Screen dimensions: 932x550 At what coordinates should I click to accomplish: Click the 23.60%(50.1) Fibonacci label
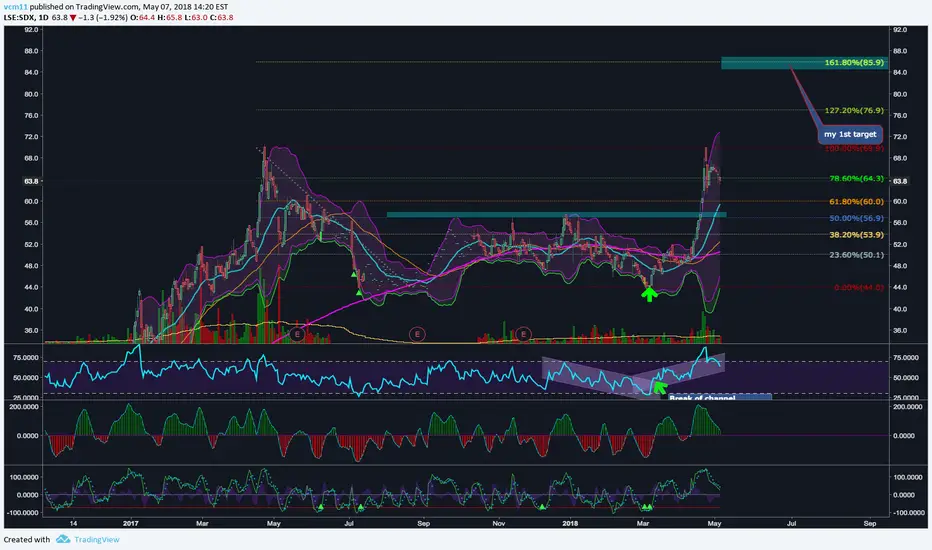point(857,254)
